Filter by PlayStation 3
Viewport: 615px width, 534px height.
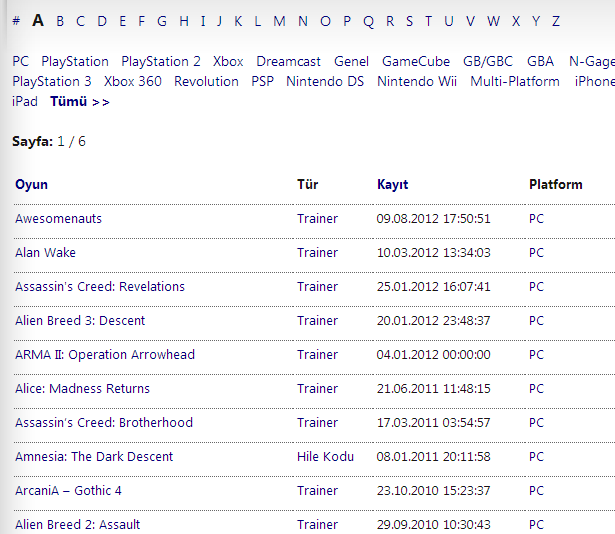(52, 82)
